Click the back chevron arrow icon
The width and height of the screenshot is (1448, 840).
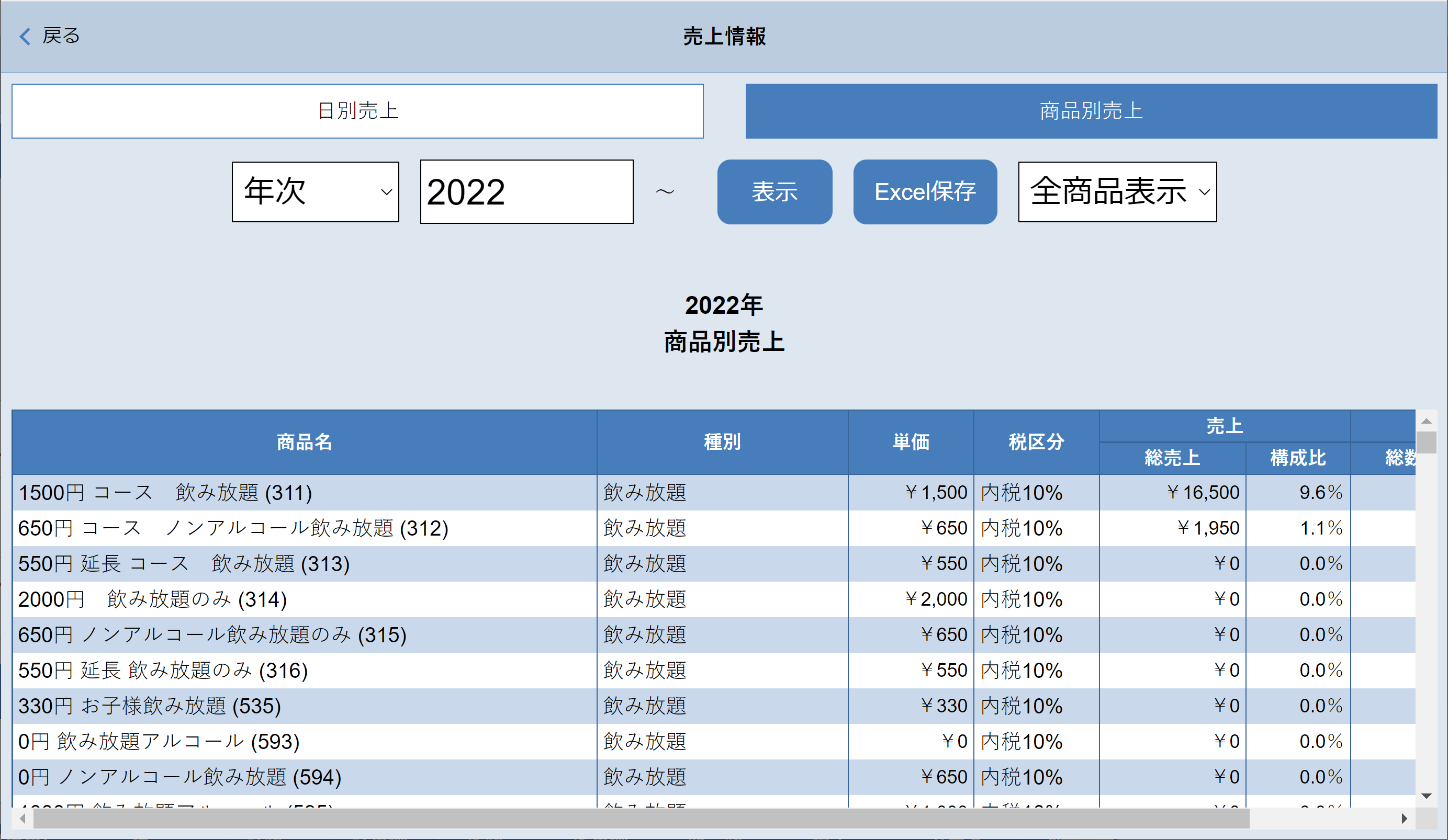coord(25,36)
